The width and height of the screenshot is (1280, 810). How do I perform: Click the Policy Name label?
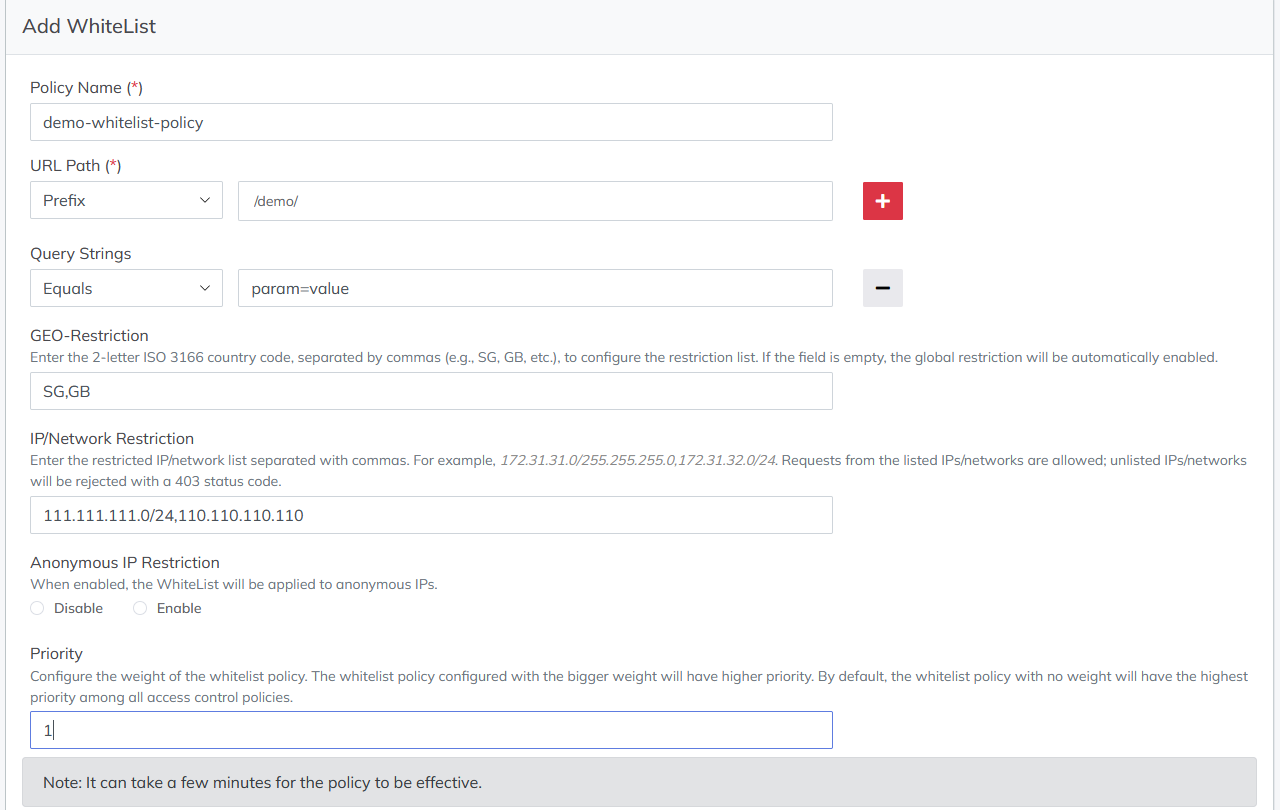(86, 88)
